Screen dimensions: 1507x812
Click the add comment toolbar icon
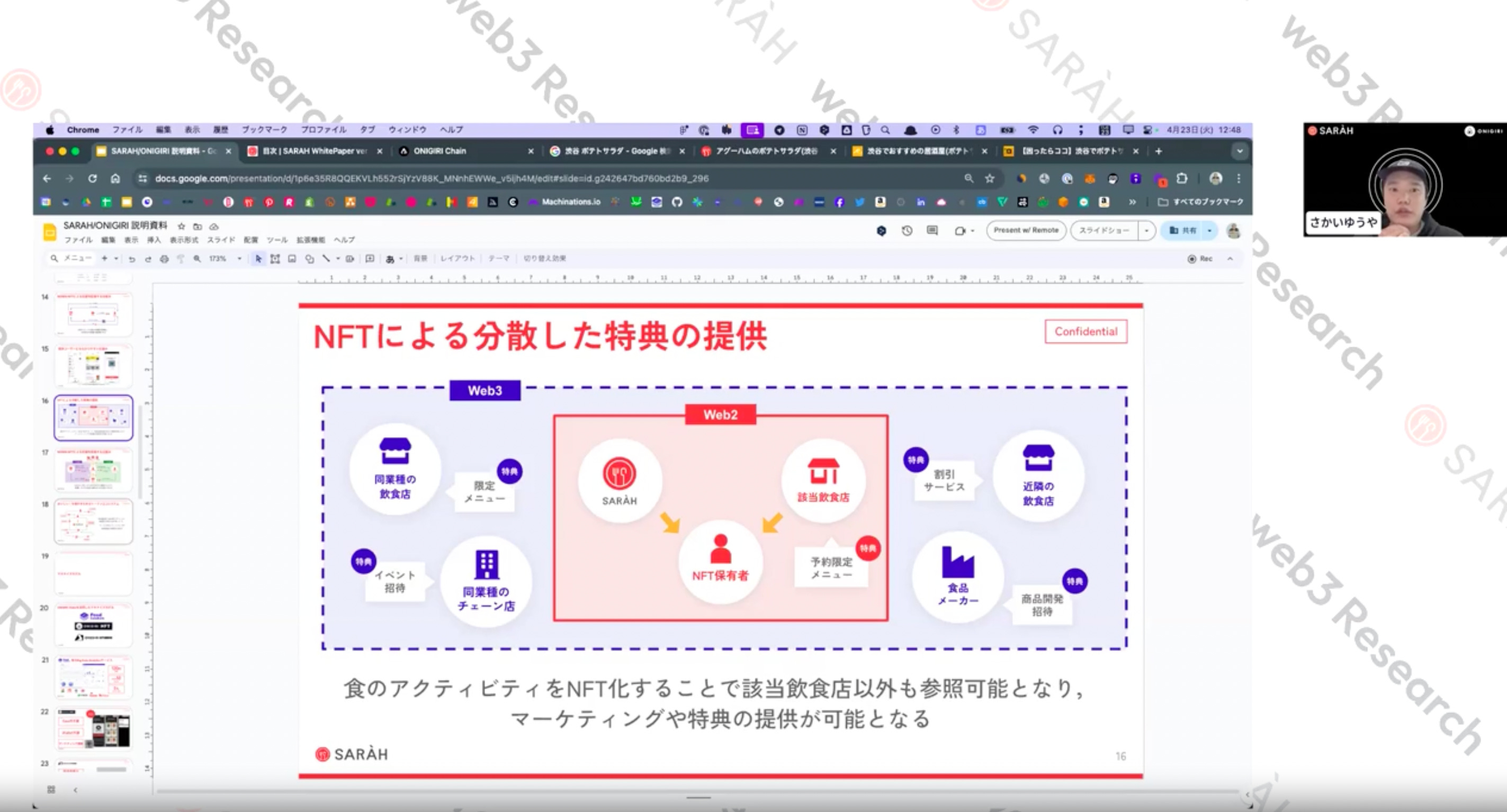[x=370, y=258]
